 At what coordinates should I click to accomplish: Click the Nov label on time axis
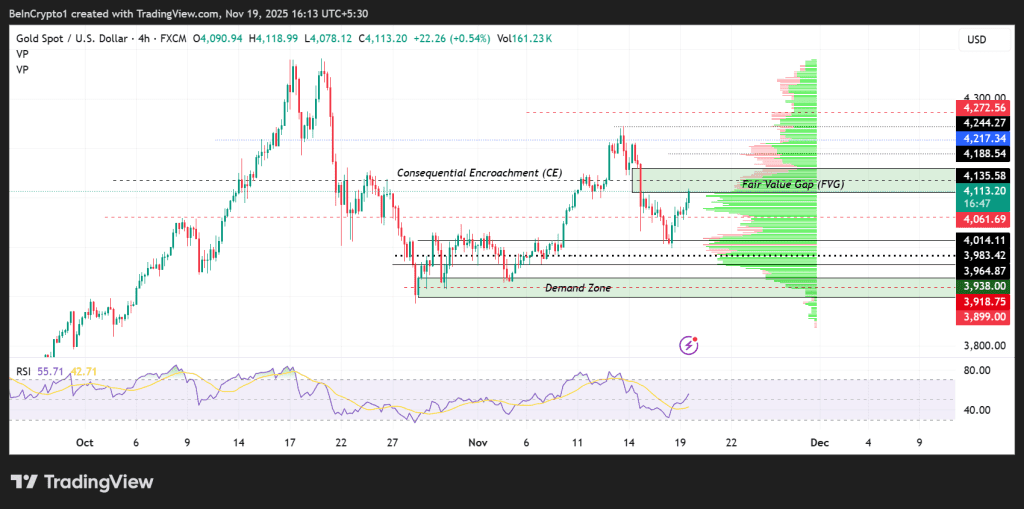click(476, 441)
